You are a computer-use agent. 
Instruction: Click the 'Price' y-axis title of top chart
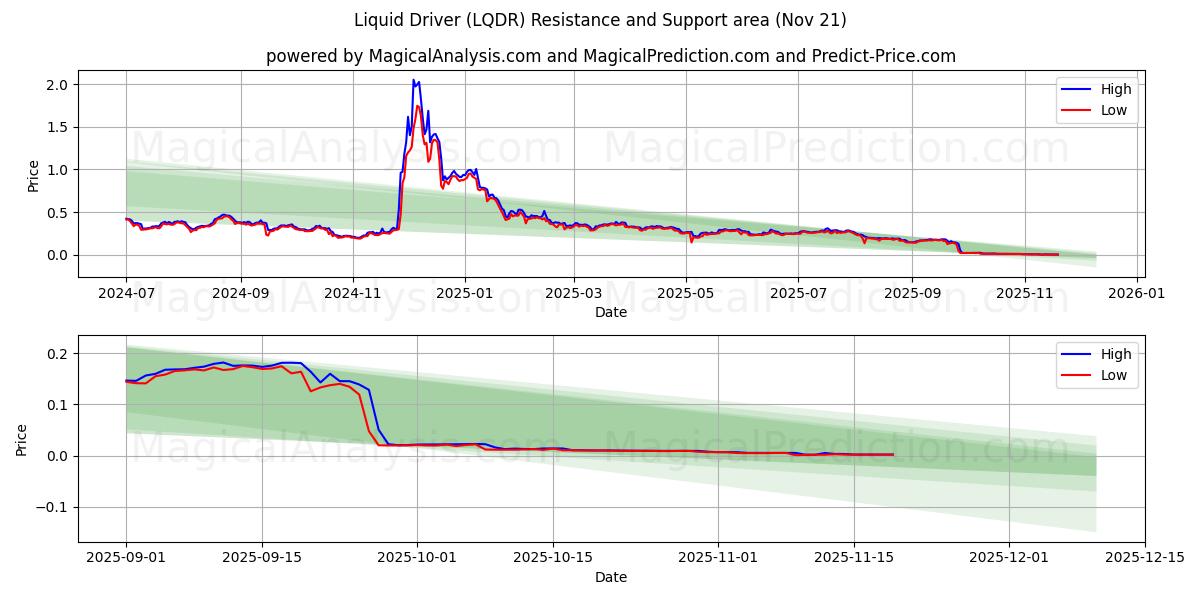[33, 174]
